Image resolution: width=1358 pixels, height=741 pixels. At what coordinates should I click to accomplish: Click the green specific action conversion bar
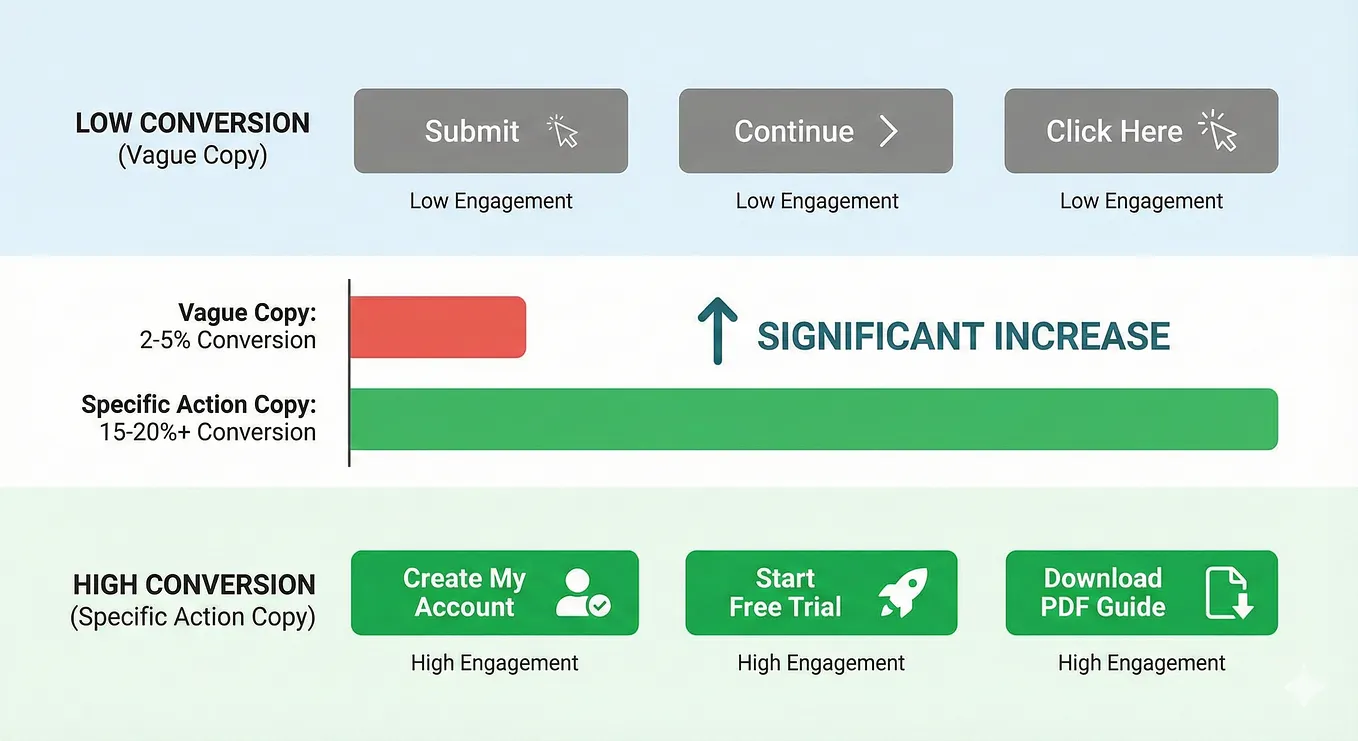[814, 419]
